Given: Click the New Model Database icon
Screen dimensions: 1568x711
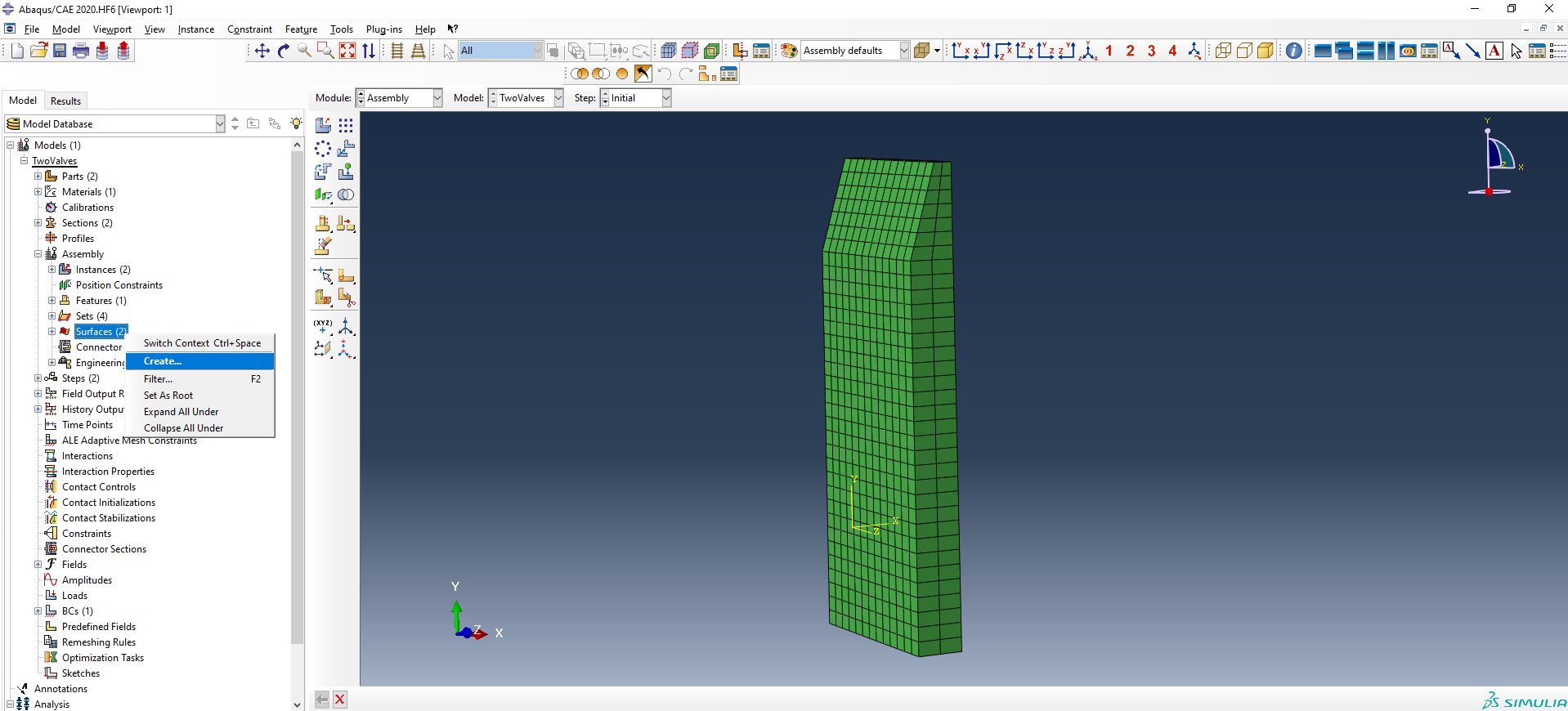Looking at the screenshot, I should [x=17, y=51].
